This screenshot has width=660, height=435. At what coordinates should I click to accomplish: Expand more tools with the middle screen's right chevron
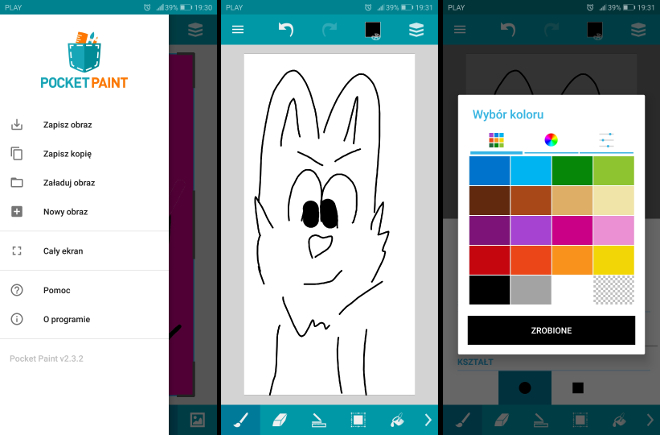click(428, 420)
